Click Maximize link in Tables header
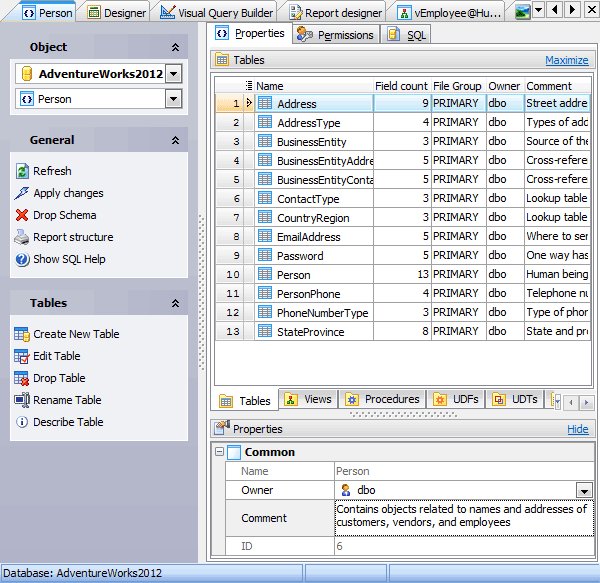Image resolution: width=600 pixels, height=583 pixels. pos(567,60)
